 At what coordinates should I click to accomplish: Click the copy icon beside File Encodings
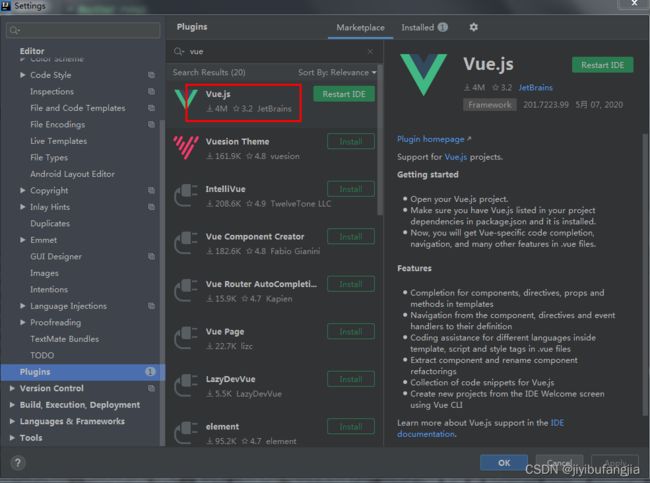pos(151,124)
